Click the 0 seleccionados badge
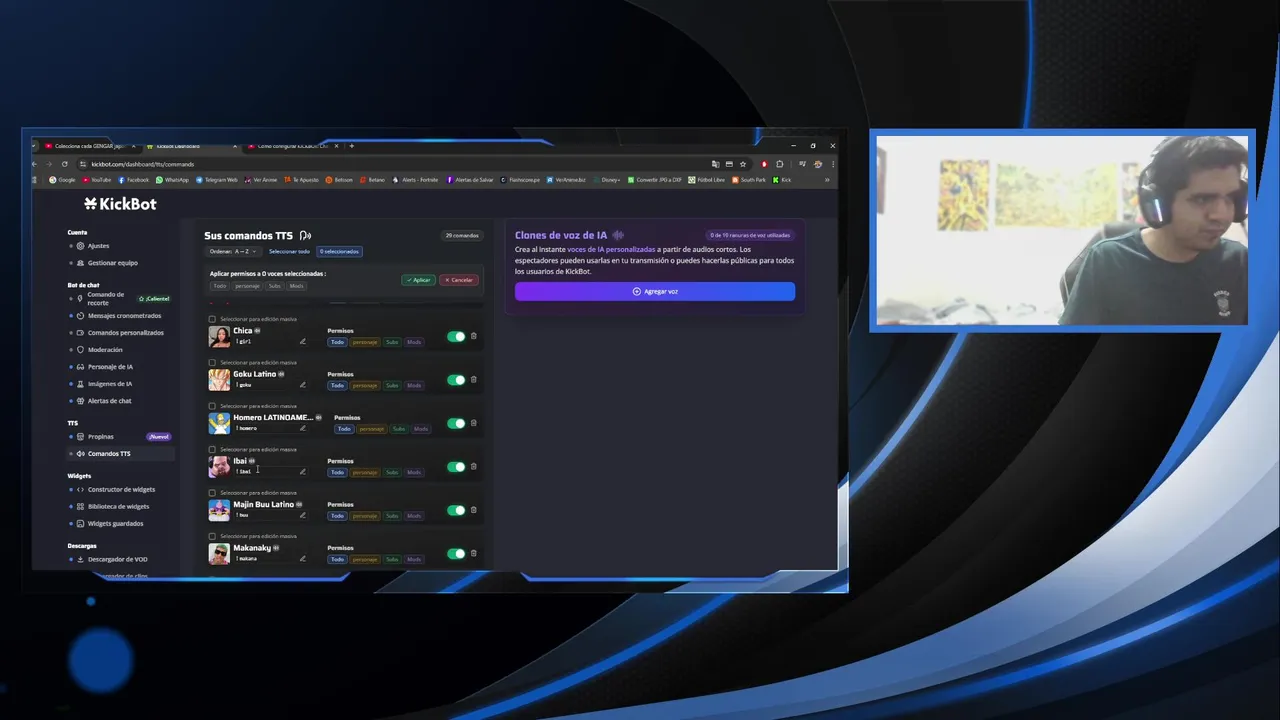1280x720 pixels. pos(339,251)
